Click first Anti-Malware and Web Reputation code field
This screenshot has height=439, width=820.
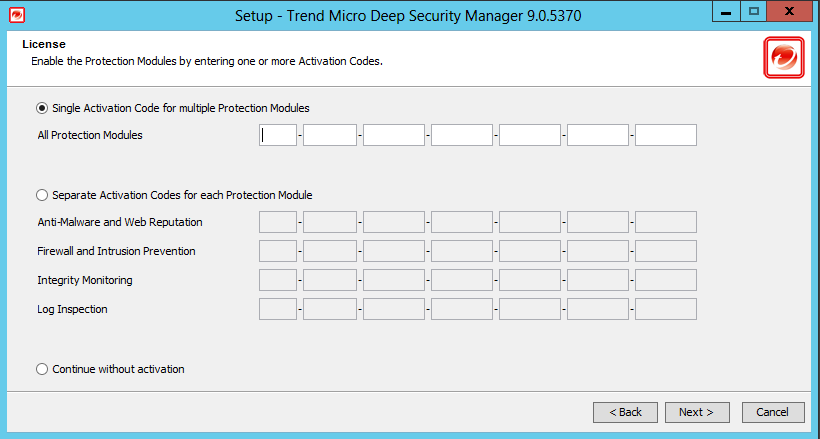coord(278,222)
